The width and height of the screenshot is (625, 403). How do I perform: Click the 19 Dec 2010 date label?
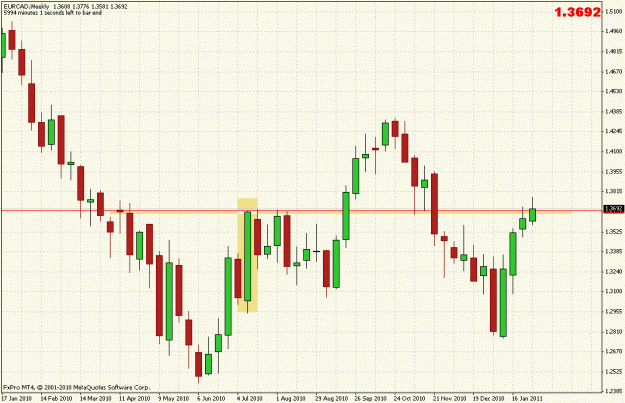pos(488,399)
